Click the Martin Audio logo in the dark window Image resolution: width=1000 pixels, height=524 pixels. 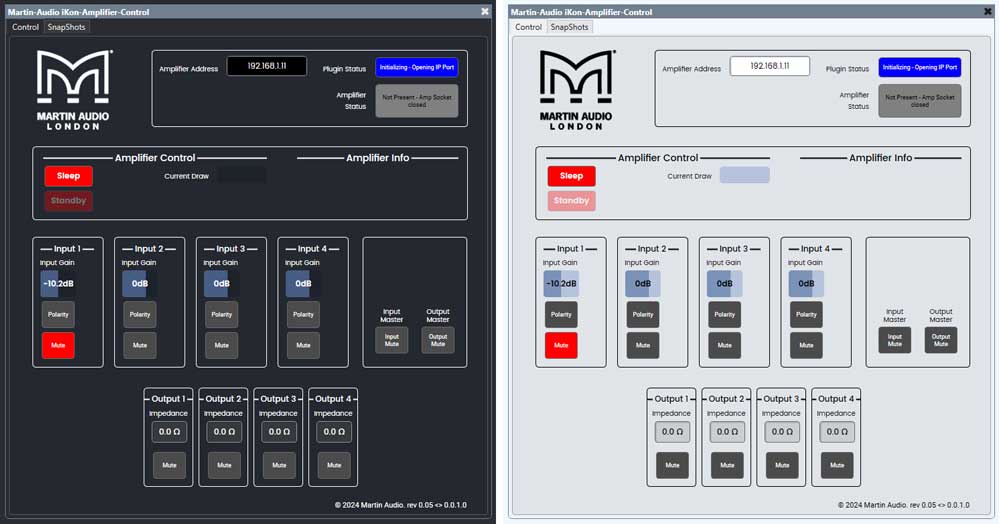point(74,90)
